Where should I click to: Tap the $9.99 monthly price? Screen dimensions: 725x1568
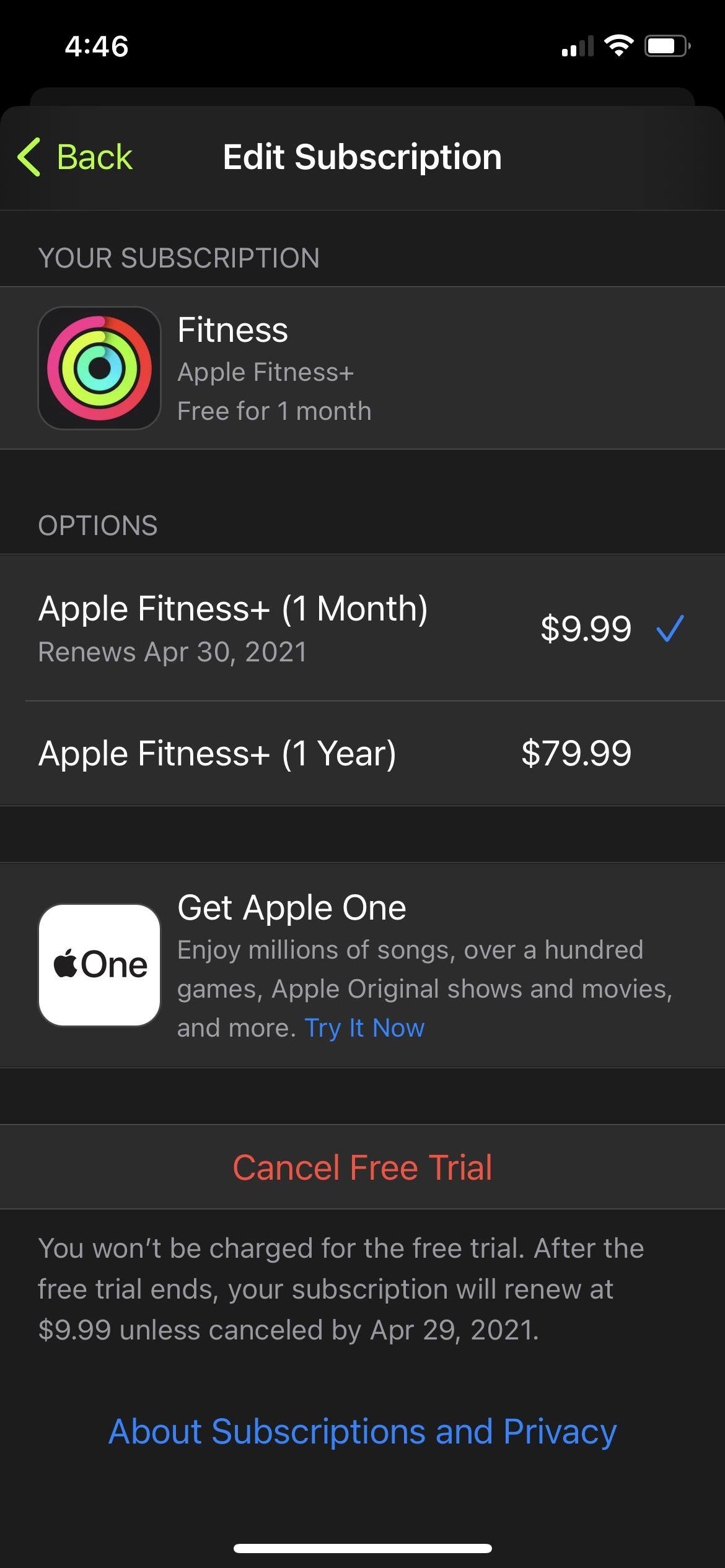point(586,629)
